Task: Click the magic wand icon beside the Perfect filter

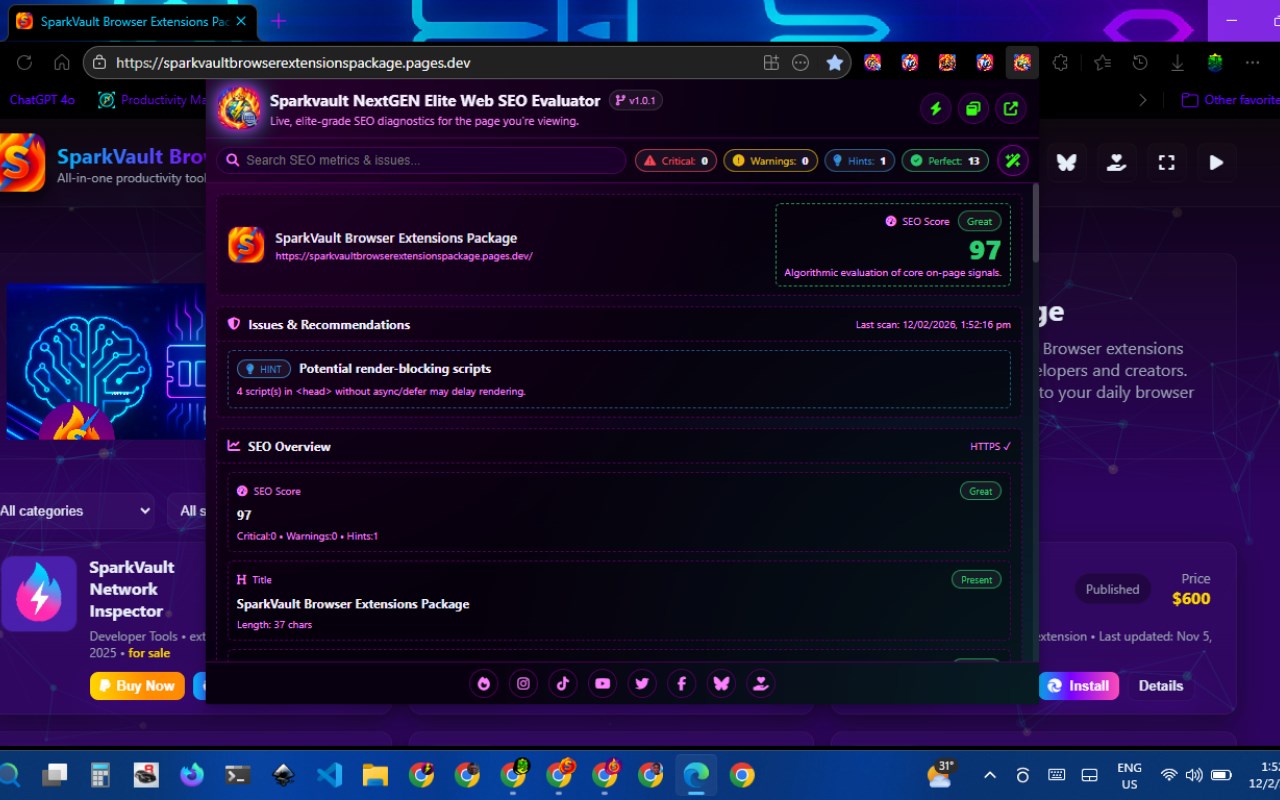Action: [x=1013, y=160]
